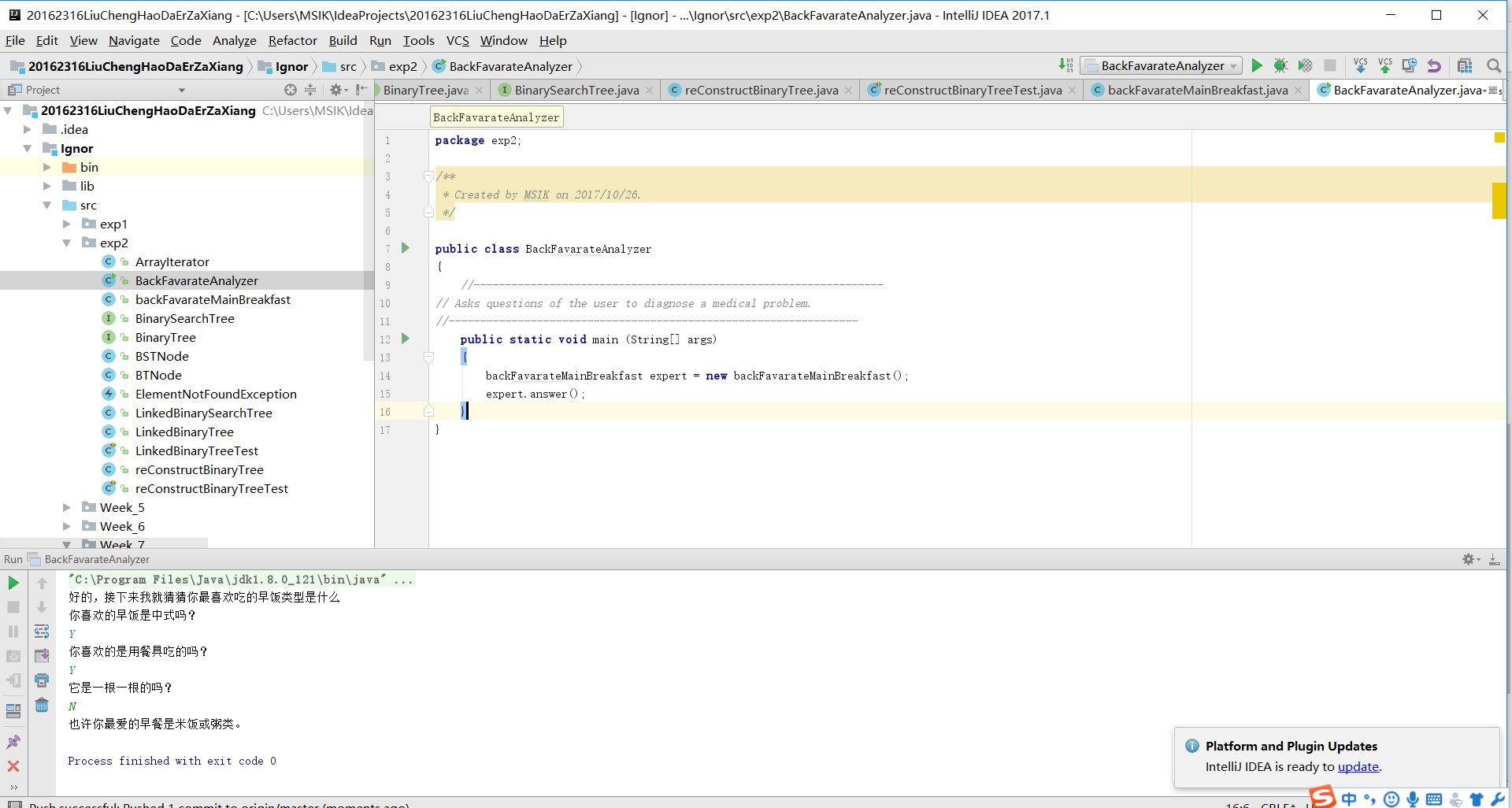Click yellow inspection status indicator in editor
1512x808 pixels.
click(1499, 137)
